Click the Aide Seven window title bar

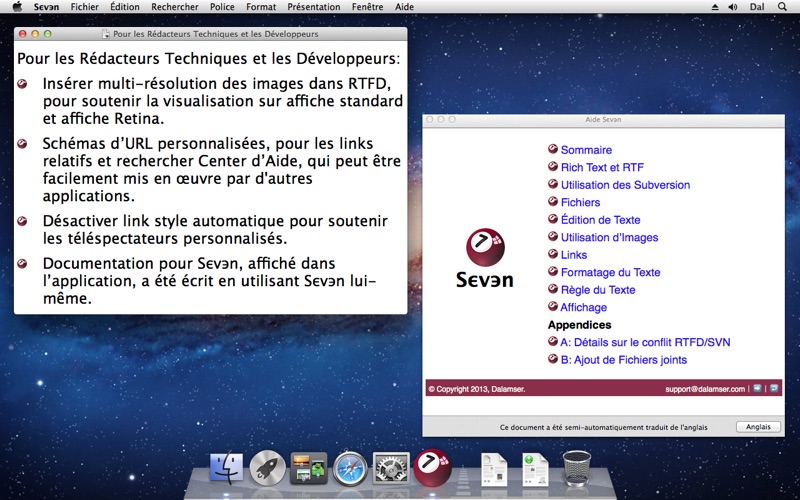pos(603,119)
